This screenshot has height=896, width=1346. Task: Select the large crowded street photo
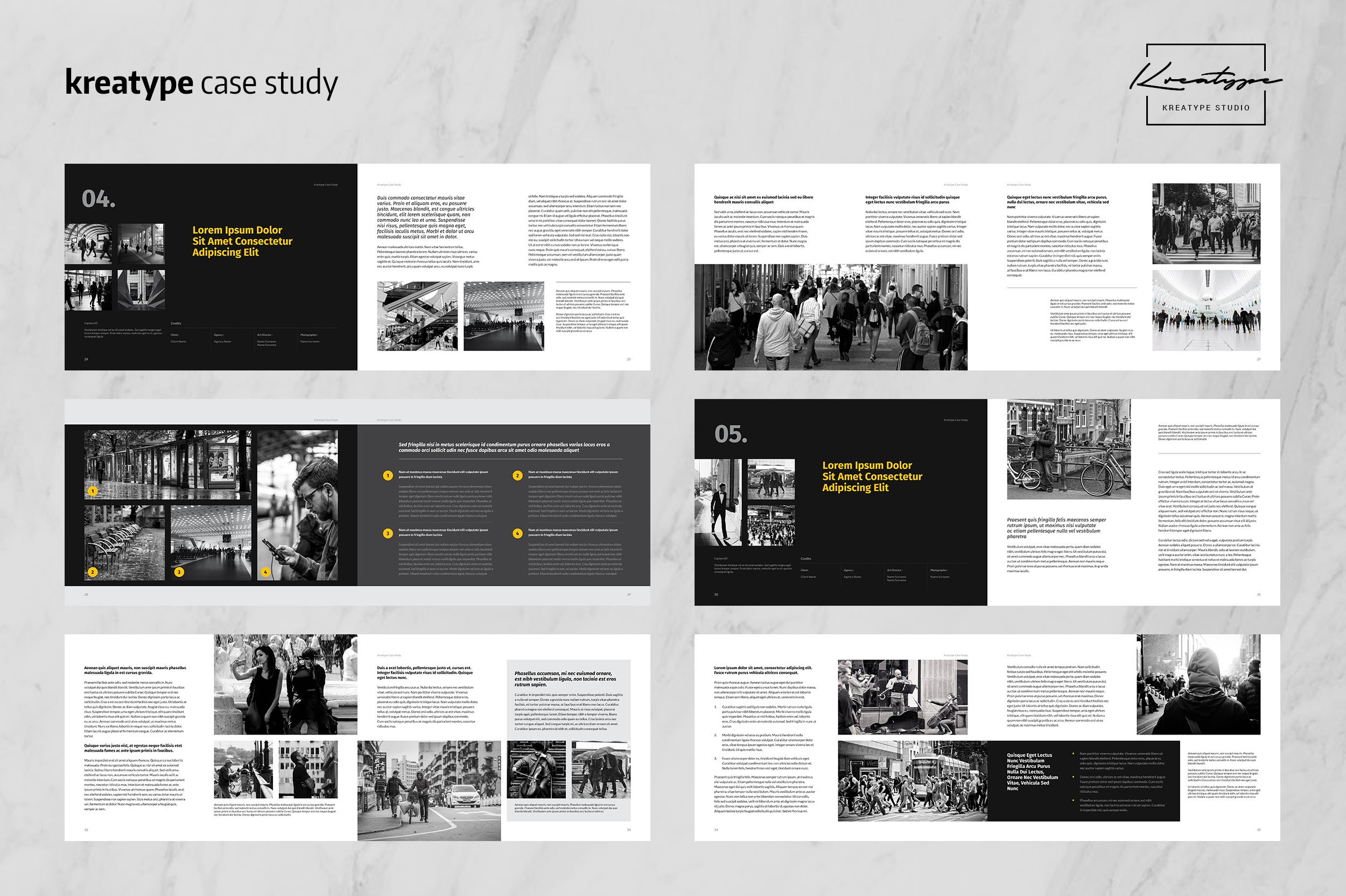[x=831, y=317]
